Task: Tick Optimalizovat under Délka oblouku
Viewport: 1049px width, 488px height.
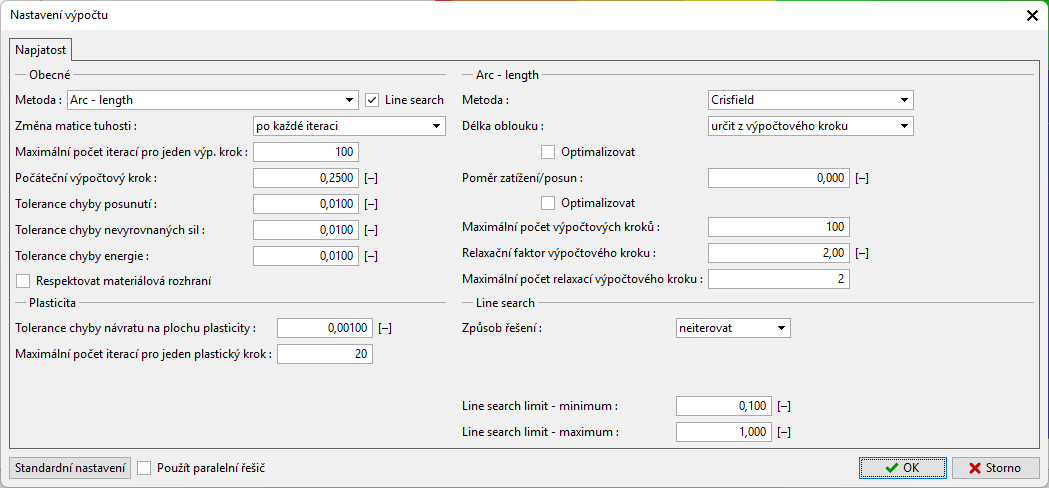Action: (548, 152)
